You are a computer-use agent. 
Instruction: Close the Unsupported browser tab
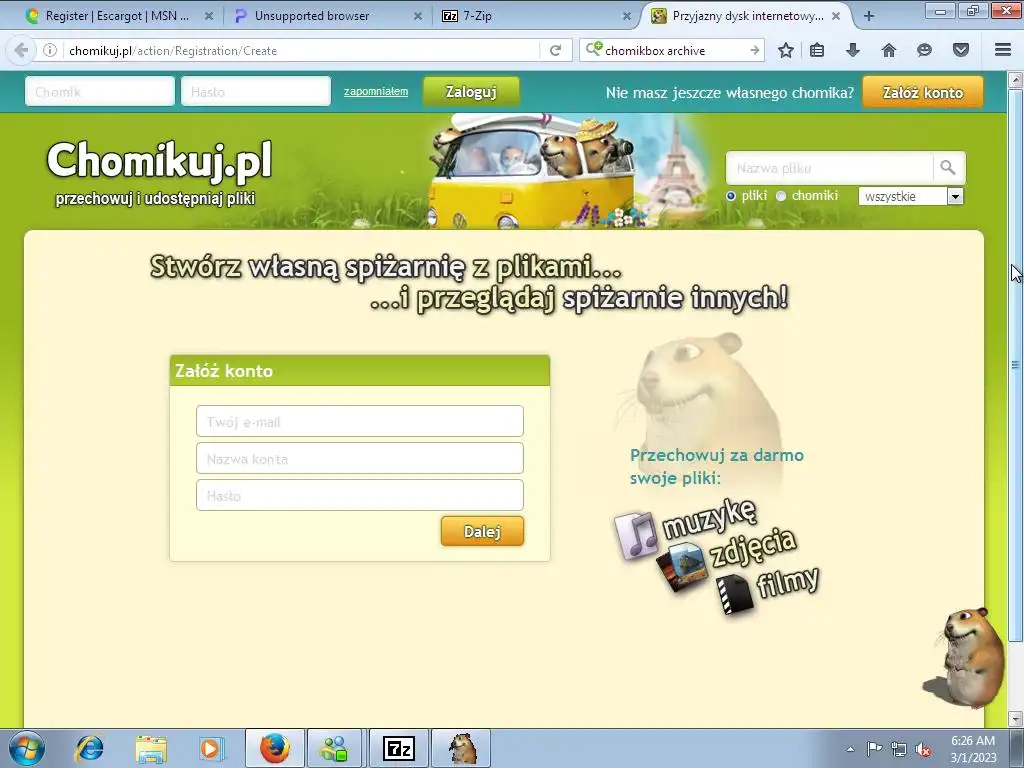coord(418,16)
